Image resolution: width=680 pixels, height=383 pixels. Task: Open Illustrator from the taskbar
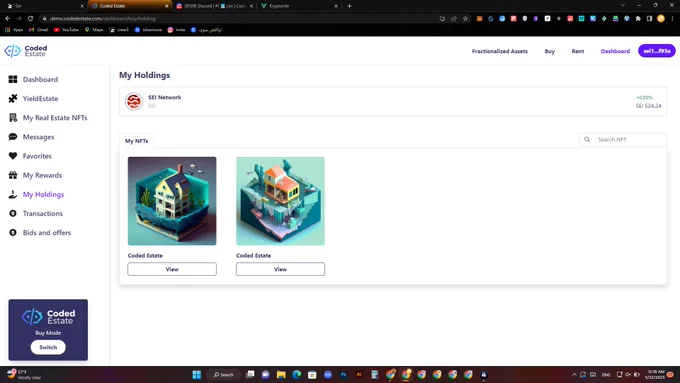point(359,374)
